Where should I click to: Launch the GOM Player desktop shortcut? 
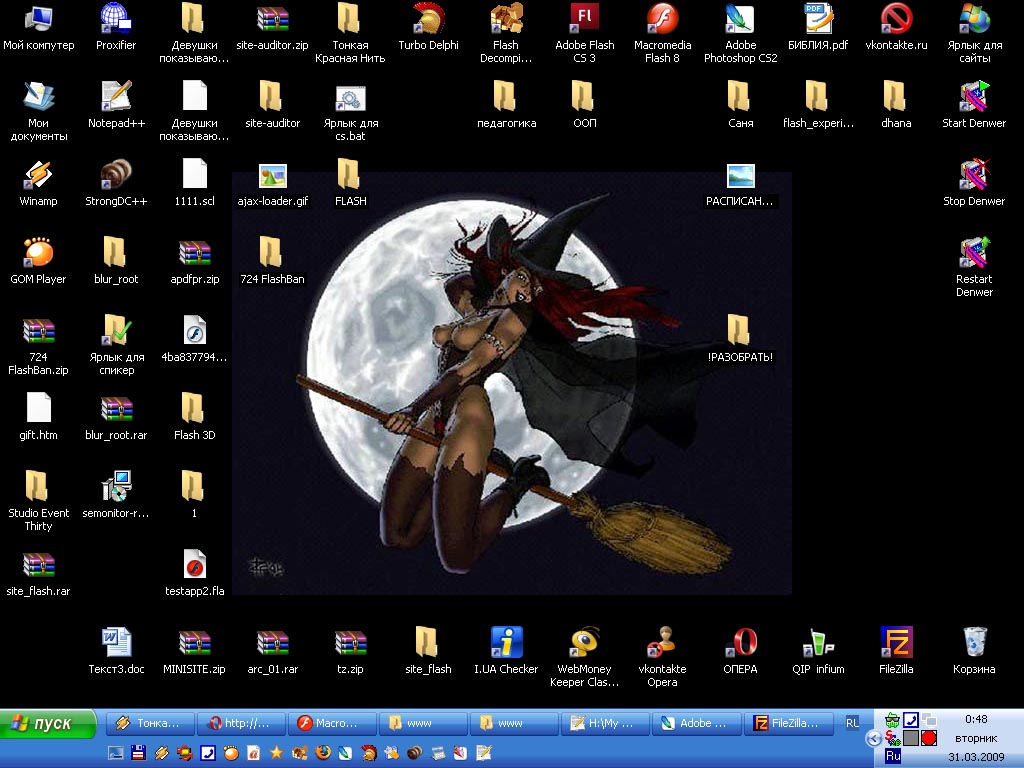tap(39, 261)
